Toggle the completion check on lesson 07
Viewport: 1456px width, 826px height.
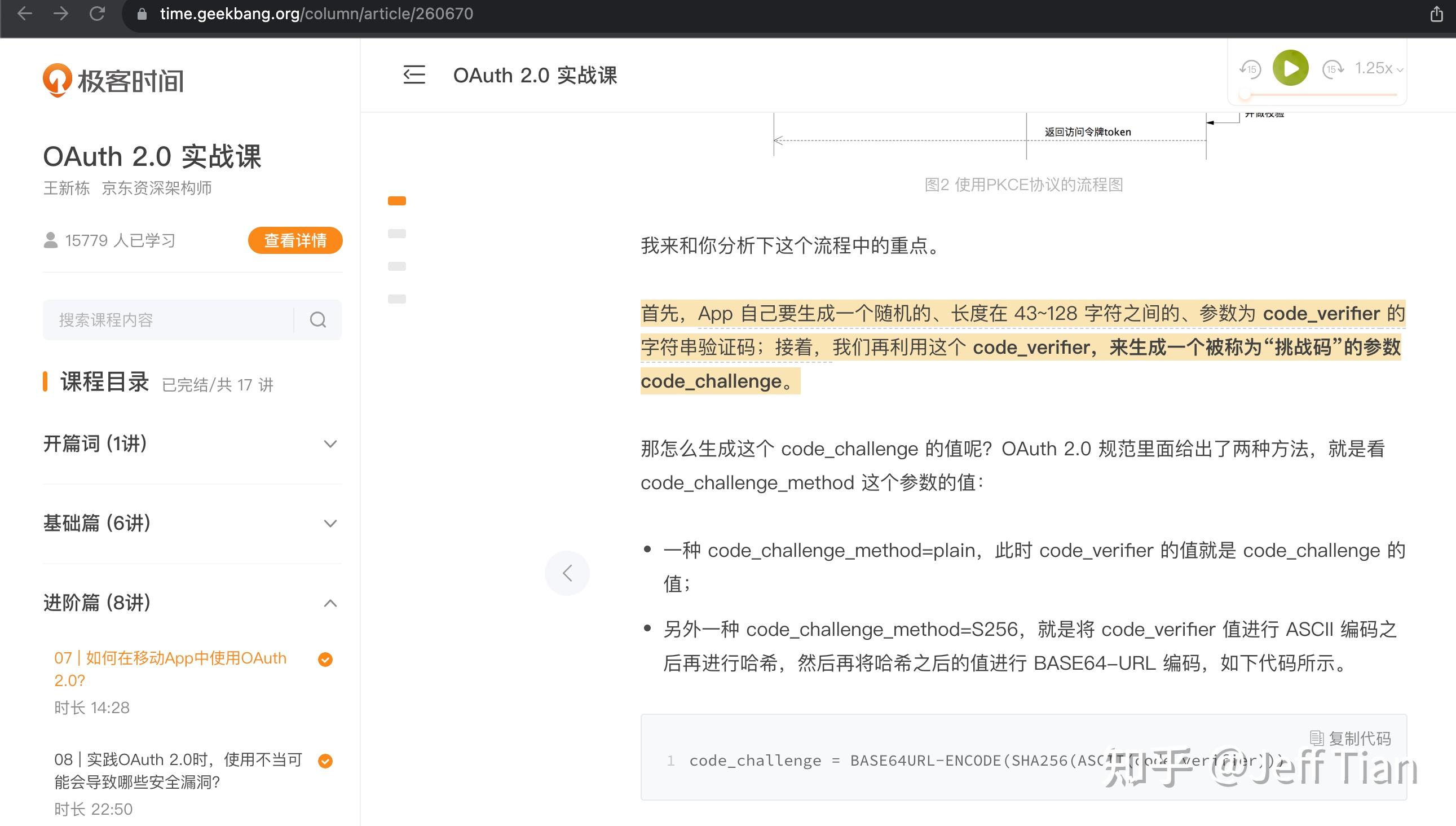point(325,659)
